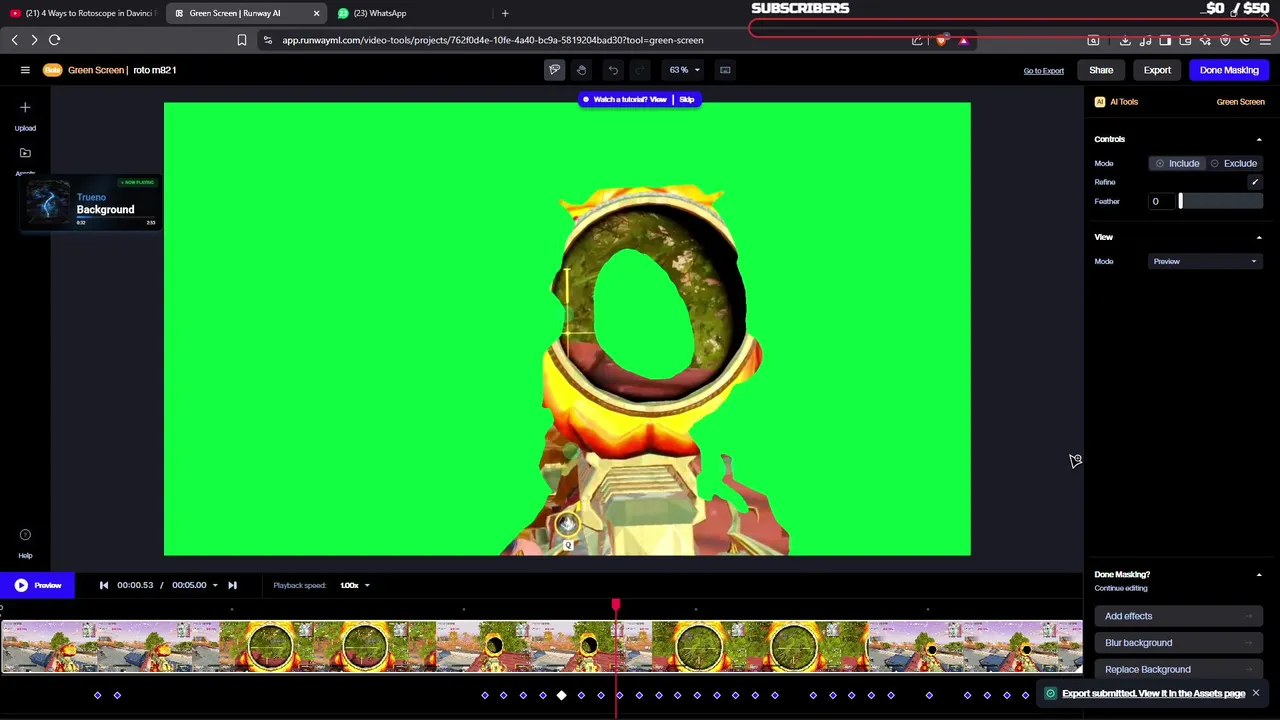Open the browser main menu icon

point(1265,40)
